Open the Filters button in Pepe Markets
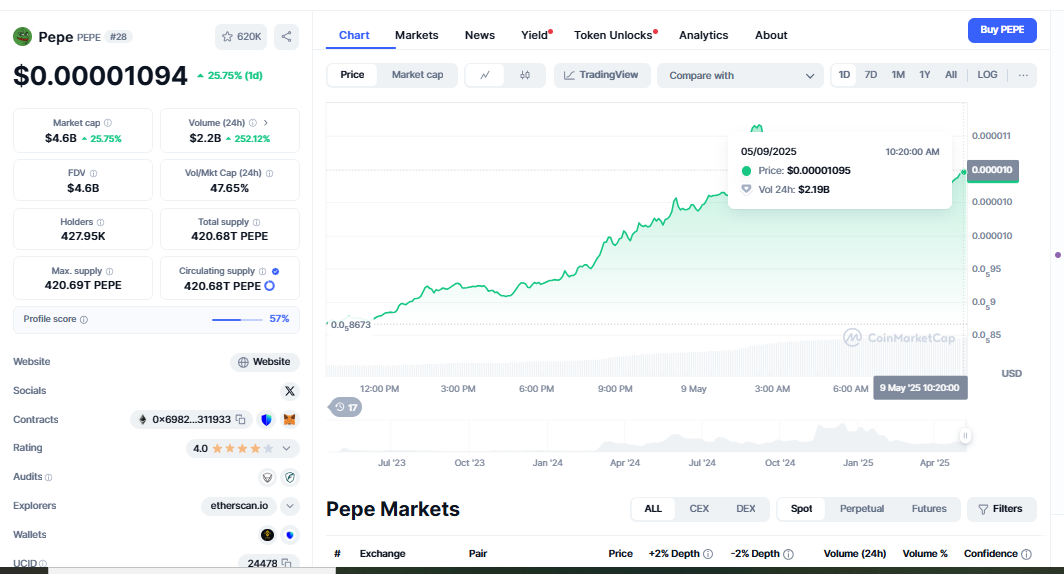 pos(1002,509)
